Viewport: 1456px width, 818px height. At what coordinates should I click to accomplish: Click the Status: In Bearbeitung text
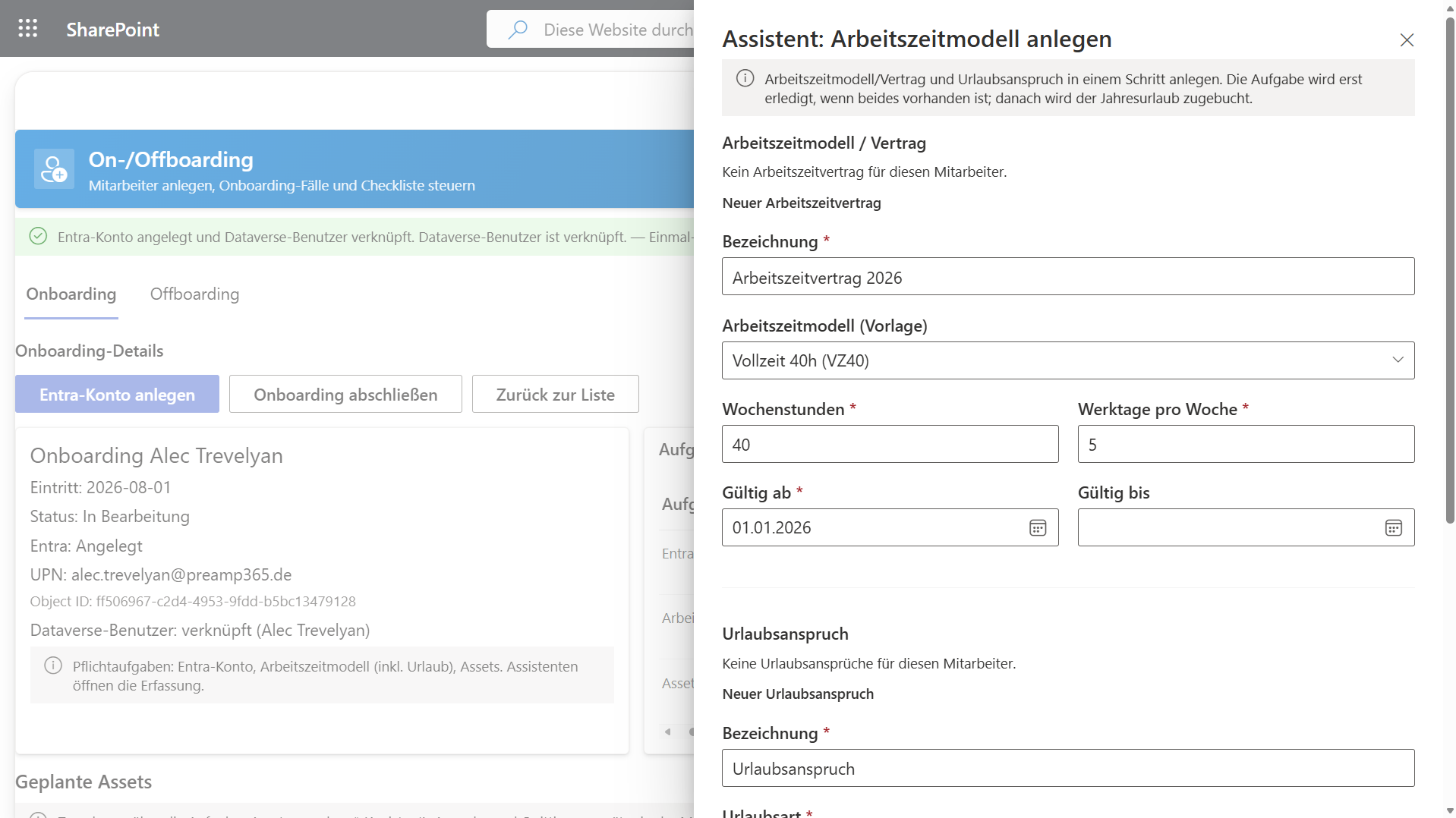109,516
